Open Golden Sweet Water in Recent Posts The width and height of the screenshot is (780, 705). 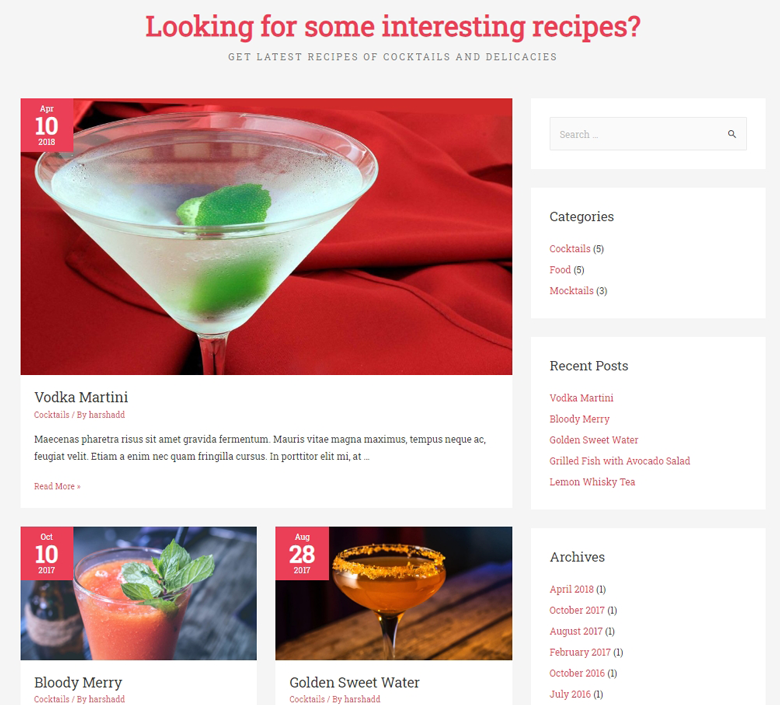pos(593,440)
